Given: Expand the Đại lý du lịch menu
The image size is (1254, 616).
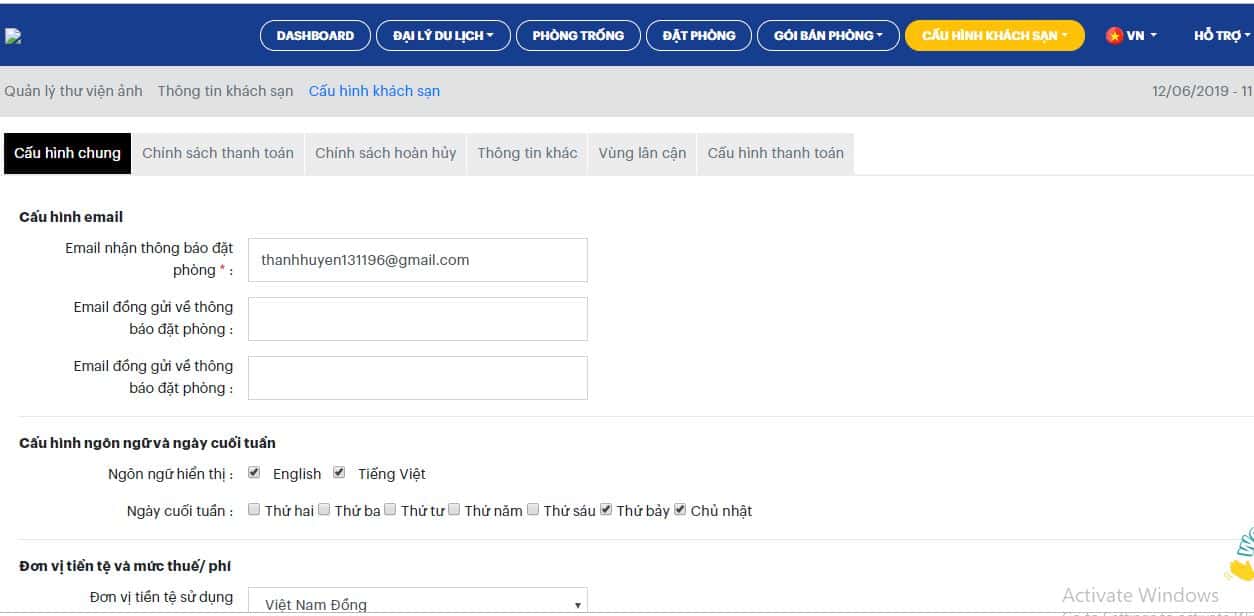Looking at the screenshot, I should (x=443, y=36).
